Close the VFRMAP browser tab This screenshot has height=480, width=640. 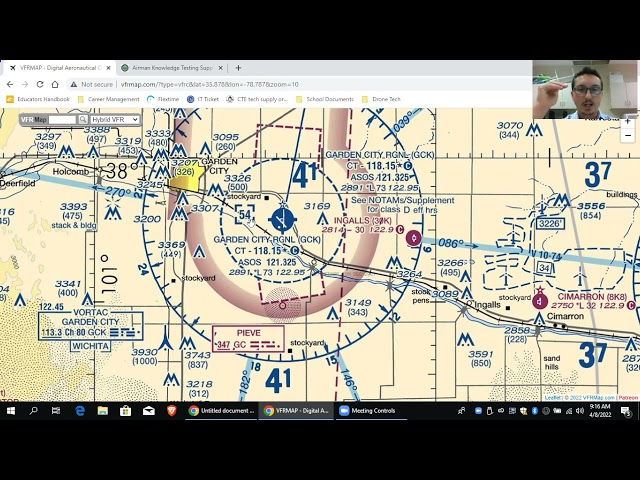108,68
